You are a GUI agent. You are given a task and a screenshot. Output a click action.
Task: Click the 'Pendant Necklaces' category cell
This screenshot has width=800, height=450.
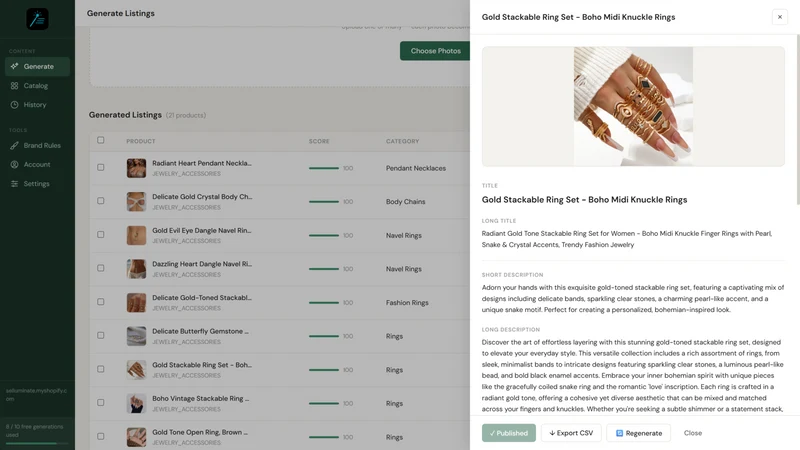click(x=416, y=168)
